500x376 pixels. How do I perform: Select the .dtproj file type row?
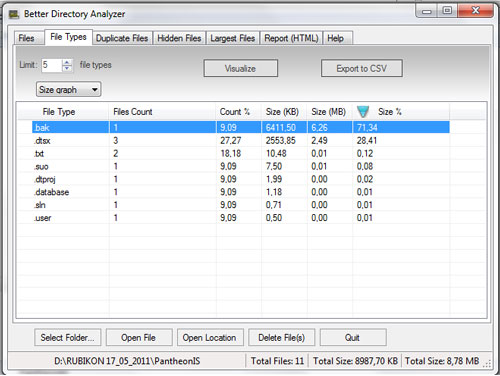241,179
